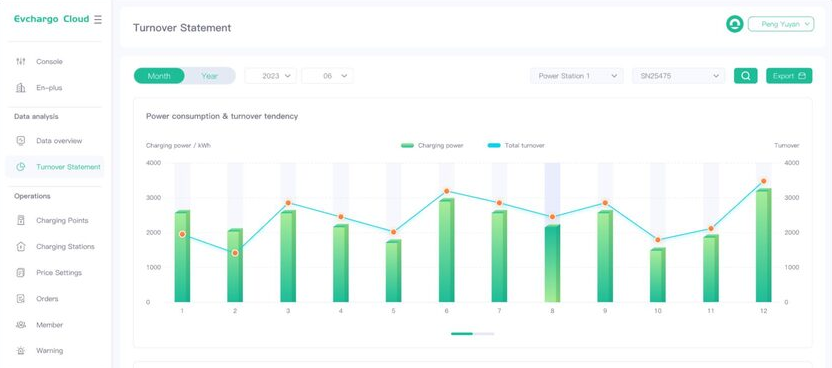
Task: Run search with the magnifier button
Action: (x=746, y=76)
